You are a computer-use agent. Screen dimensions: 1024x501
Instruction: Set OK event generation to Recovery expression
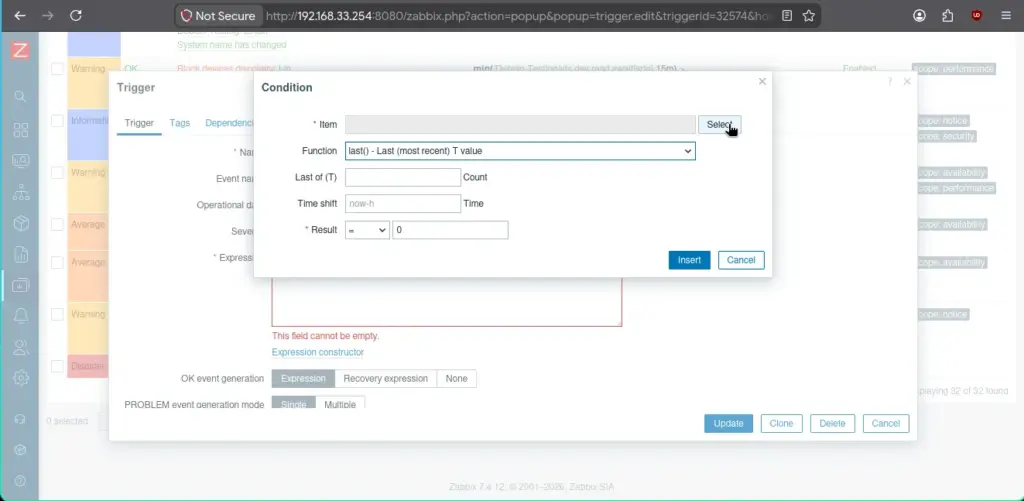pos(385,378)
